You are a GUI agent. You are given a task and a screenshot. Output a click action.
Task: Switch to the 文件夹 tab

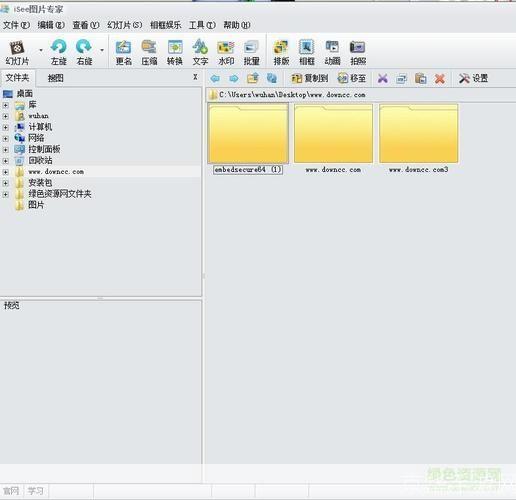pos(17,78)
